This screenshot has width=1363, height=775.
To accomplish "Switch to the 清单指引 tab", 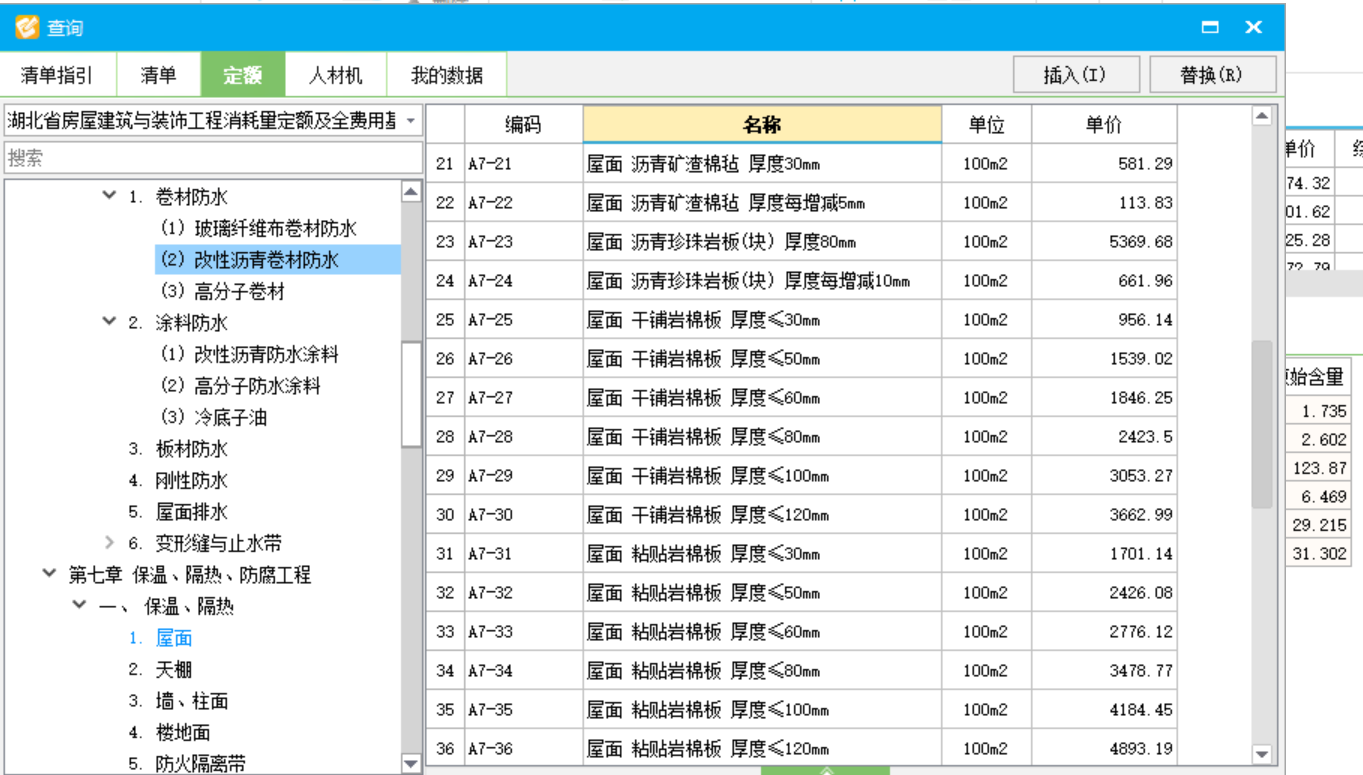I will click(x=57, y=75).
